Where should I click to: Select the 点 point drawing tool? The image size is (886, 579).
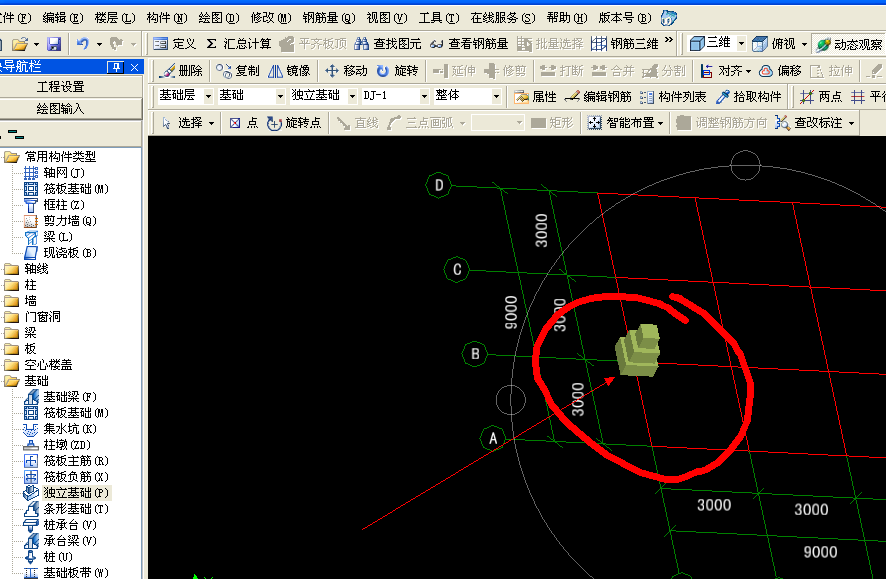pos(244,123)
